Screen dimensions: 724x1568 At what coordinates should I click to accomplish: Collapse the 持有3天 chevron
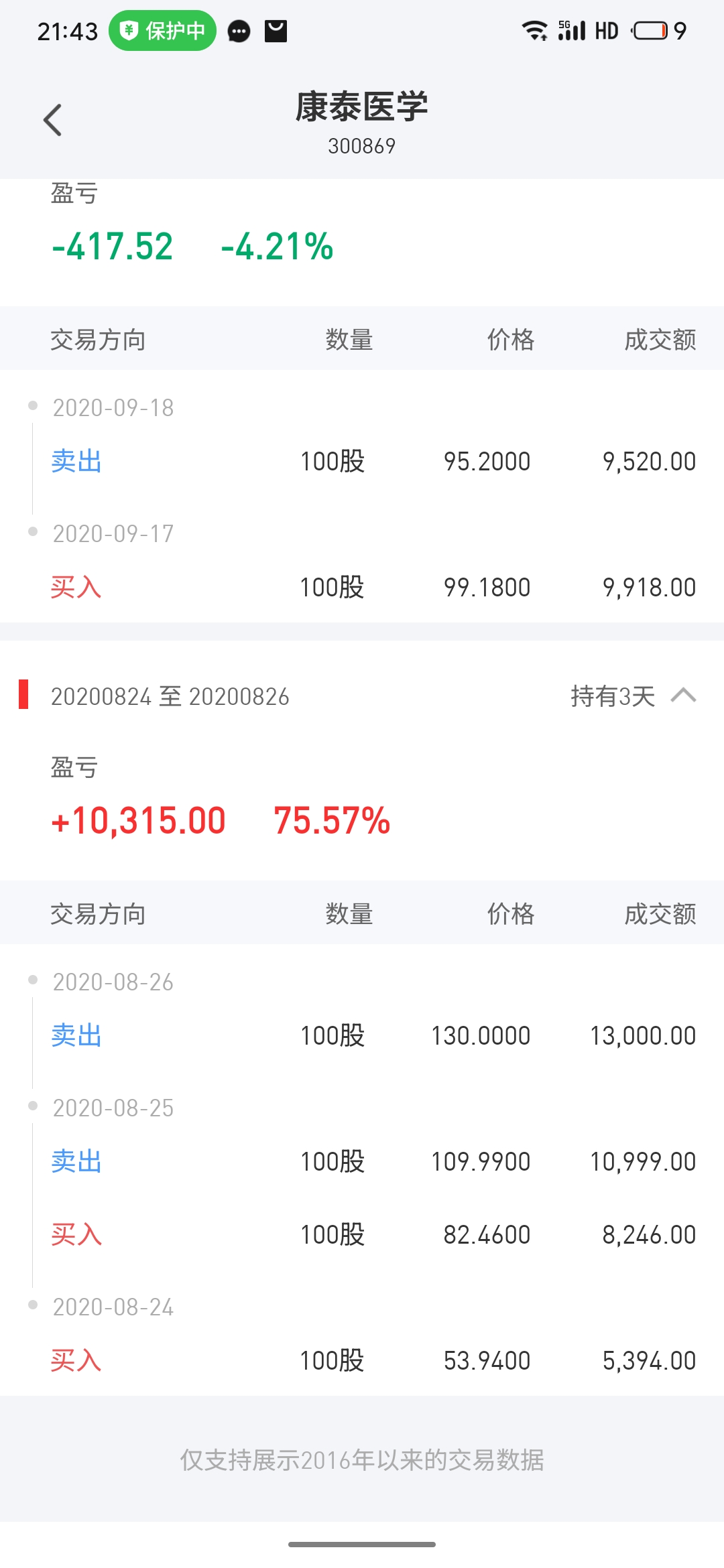tap(683, 696)
